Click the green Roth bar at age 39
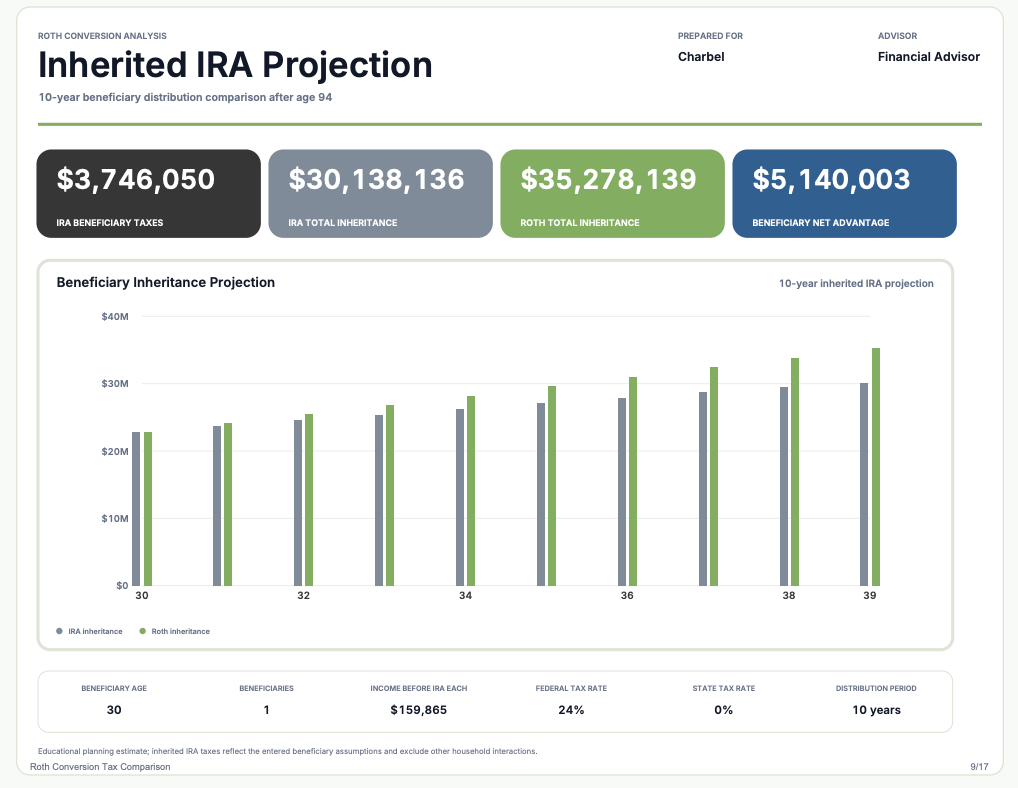Viewport: 1018px width, 788px height. (x=876, y=467)
